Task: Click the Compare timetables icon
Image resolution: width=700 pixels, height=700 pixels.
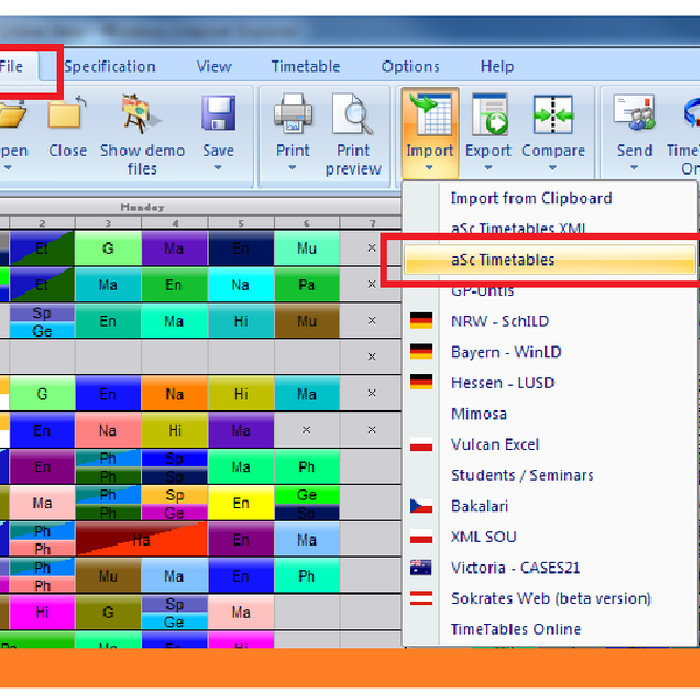Action: pyautogui.click(x=552, y=114)
